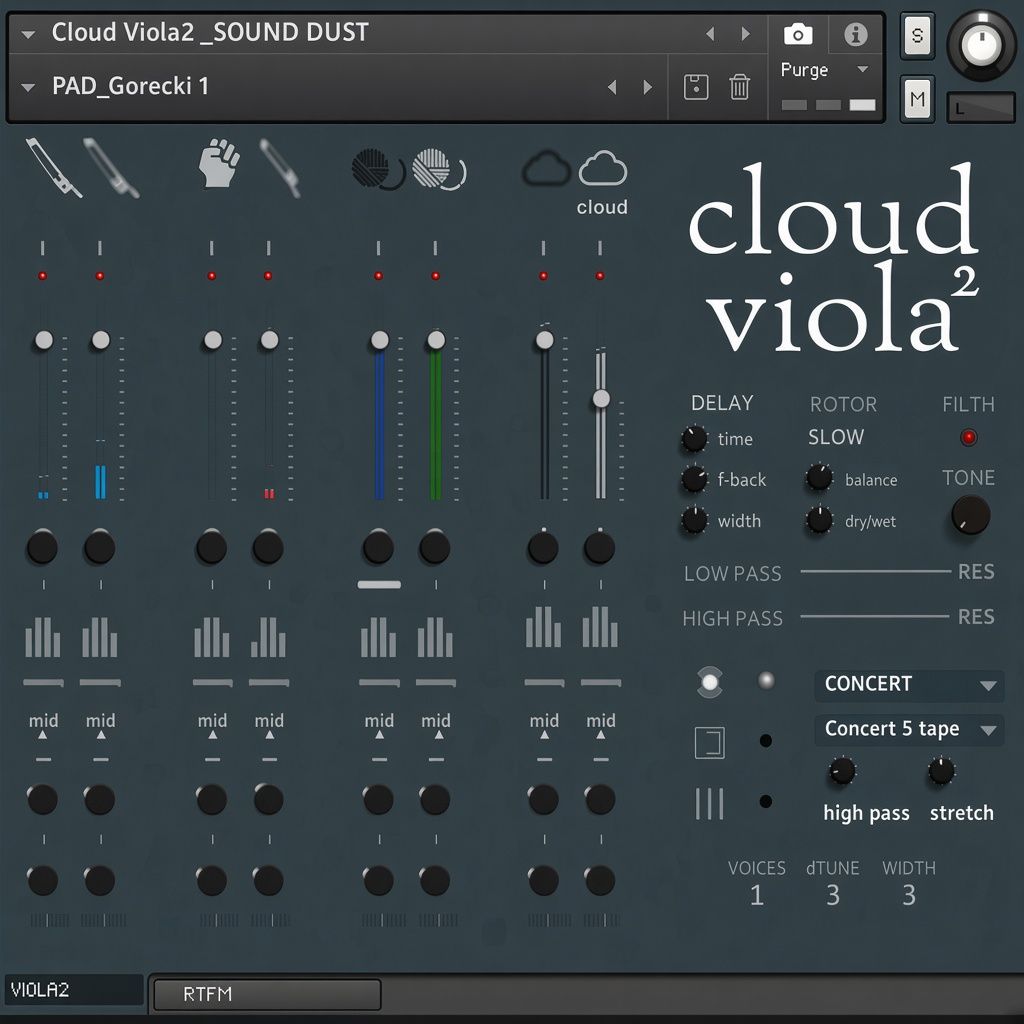Open the Purge dropdown menu
1024x1024 pixels.
tap(824, 70)
